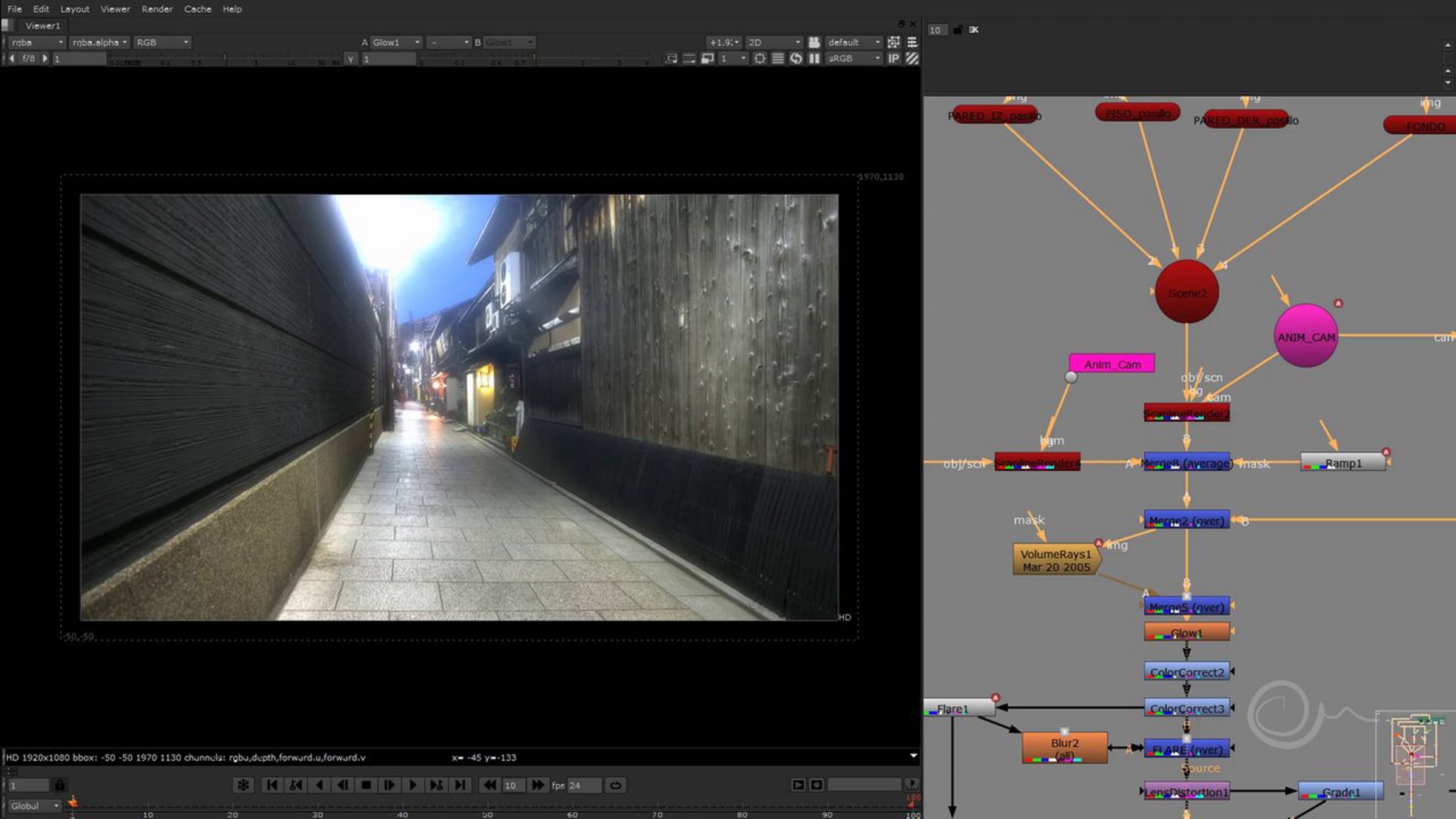Toggle the loop playback mode button

click(x=615, y=785)
